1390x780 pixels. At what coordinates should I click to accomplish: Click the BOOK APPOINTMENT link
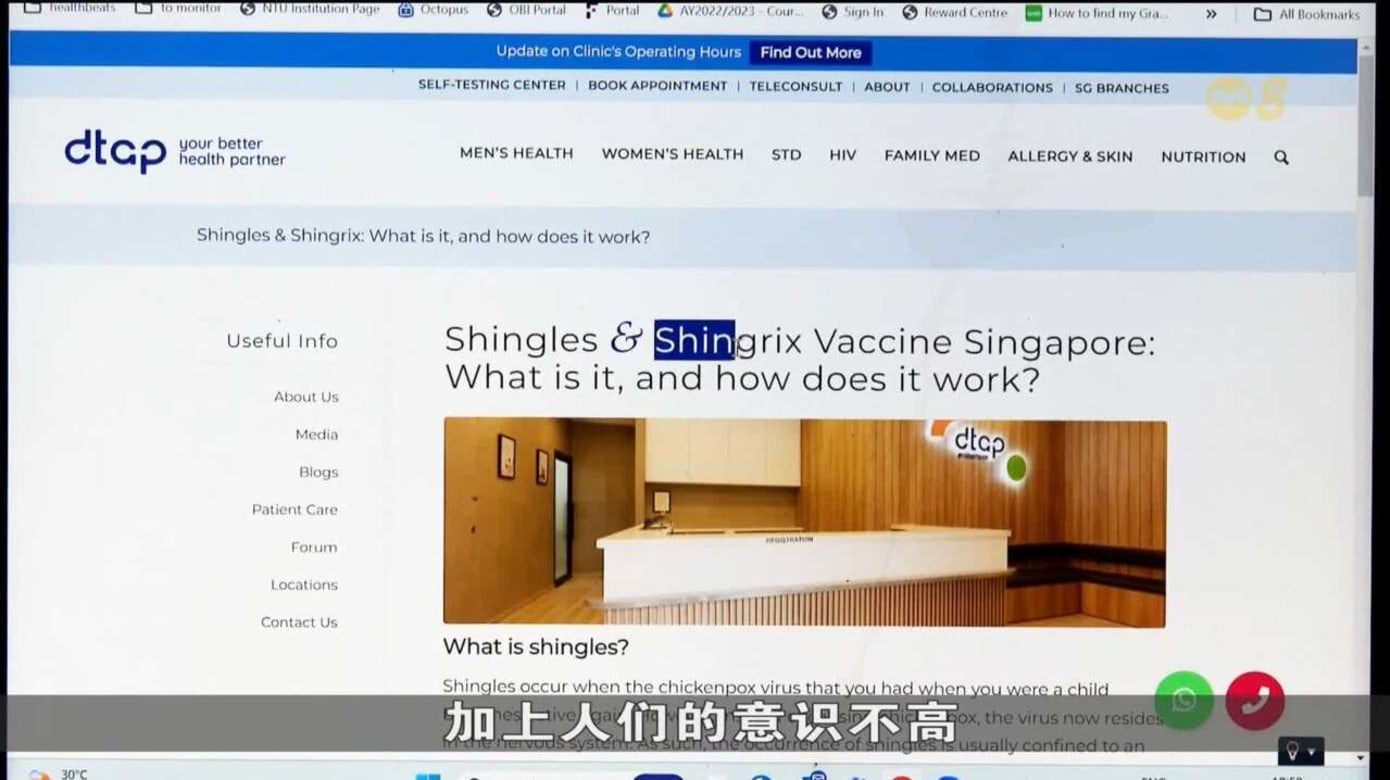[657, 86]
